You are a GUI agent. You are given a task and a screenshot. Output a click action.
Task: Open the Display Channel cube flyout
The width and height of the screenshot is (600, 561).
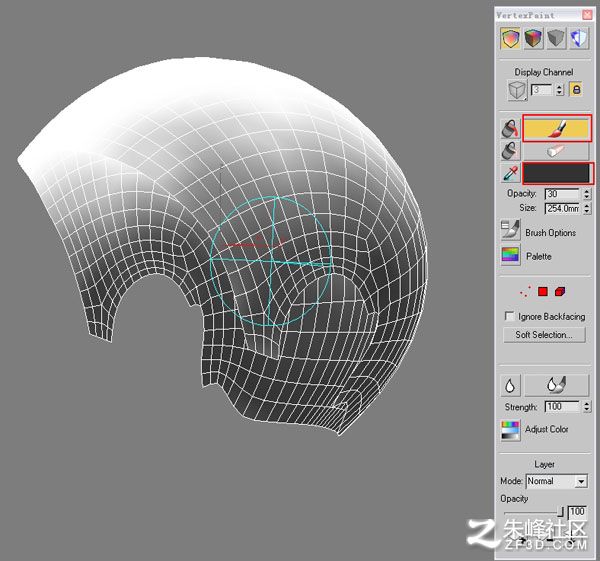coord(517,90)
